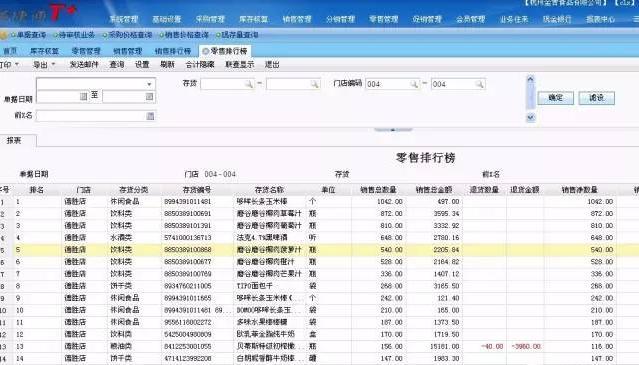Click magnifier in second 门店编码 field

(479, 84)
